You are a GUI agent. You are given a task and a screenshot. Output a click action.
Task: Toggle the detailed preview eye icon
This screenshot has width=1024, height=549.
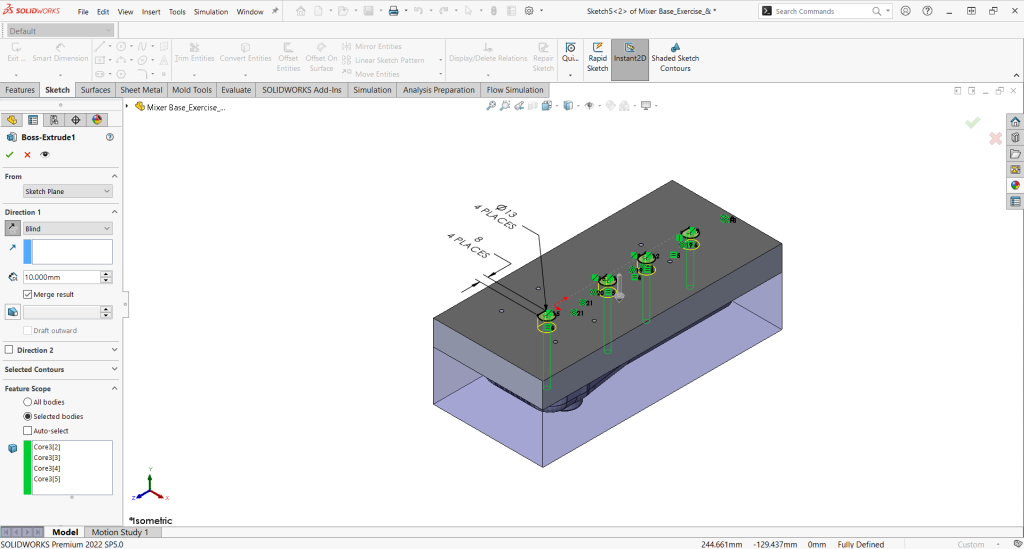pyautogui.click(x=45, y=155)
